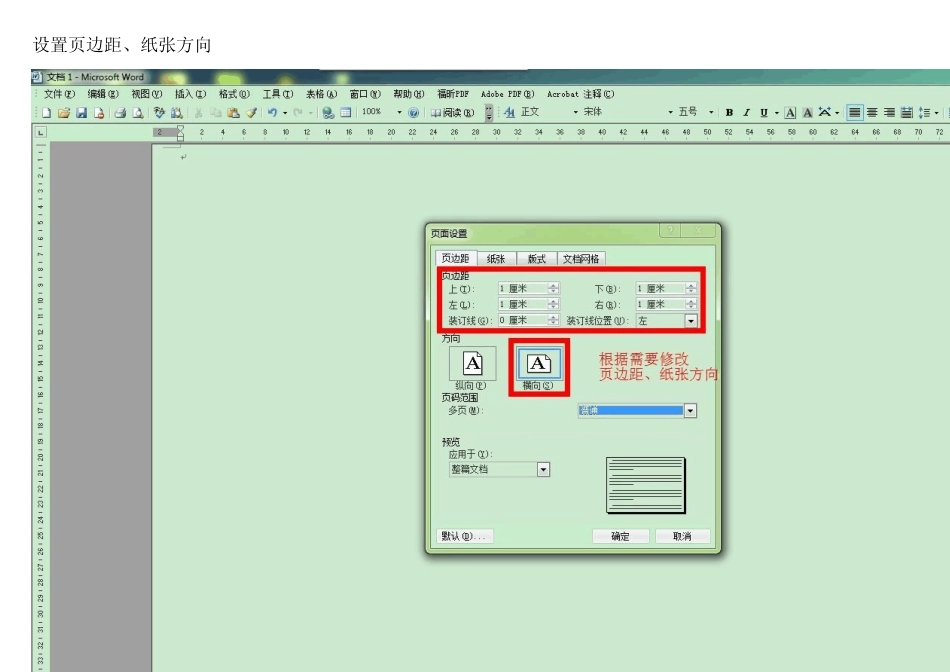Screen dimensions: 950x672
Task: Click the 确定 button
Action: pos(620,536)
